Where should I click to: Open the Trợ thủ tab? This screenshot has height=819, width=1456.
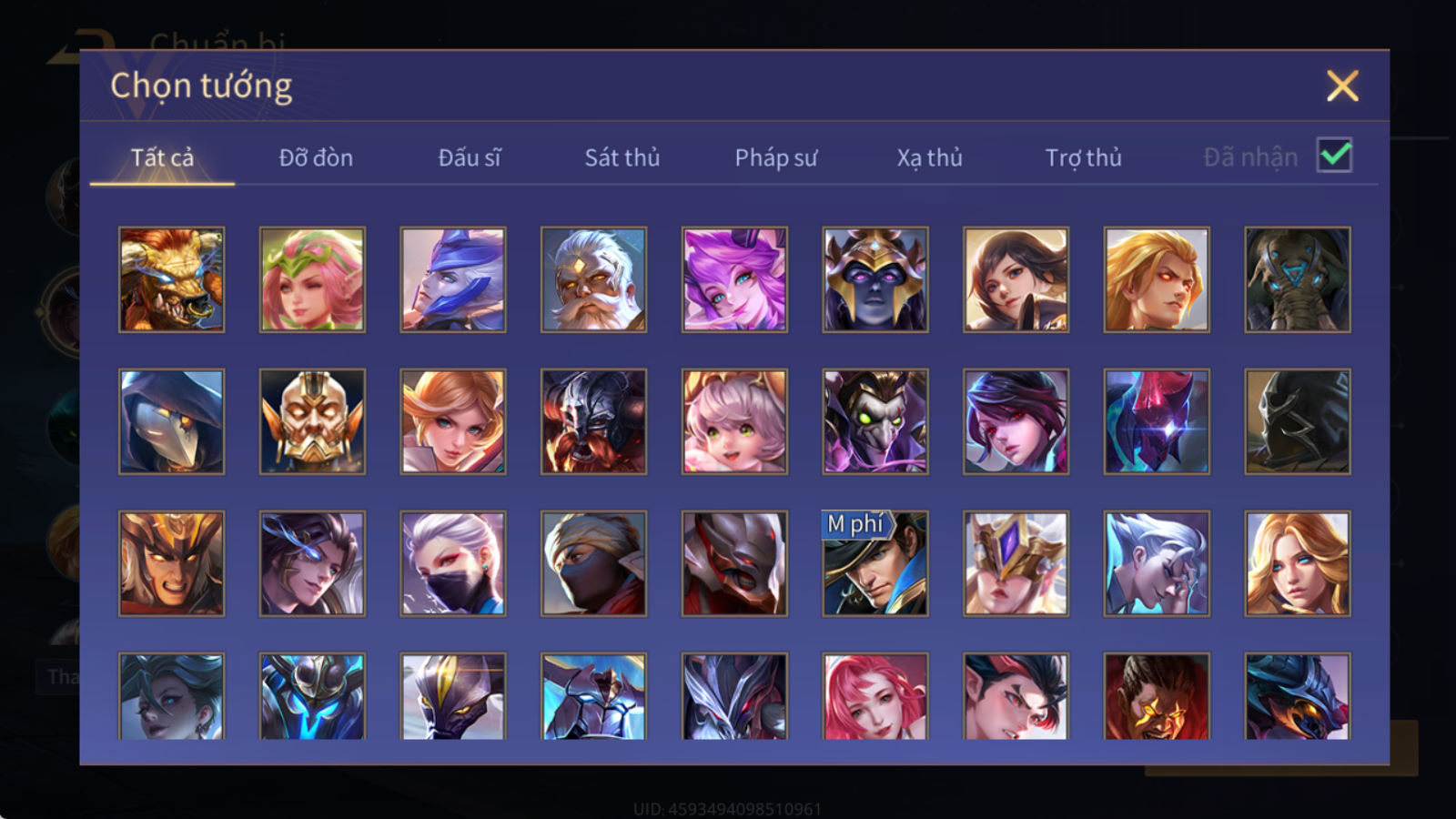pyautogui.click(x=1083, y=157)
